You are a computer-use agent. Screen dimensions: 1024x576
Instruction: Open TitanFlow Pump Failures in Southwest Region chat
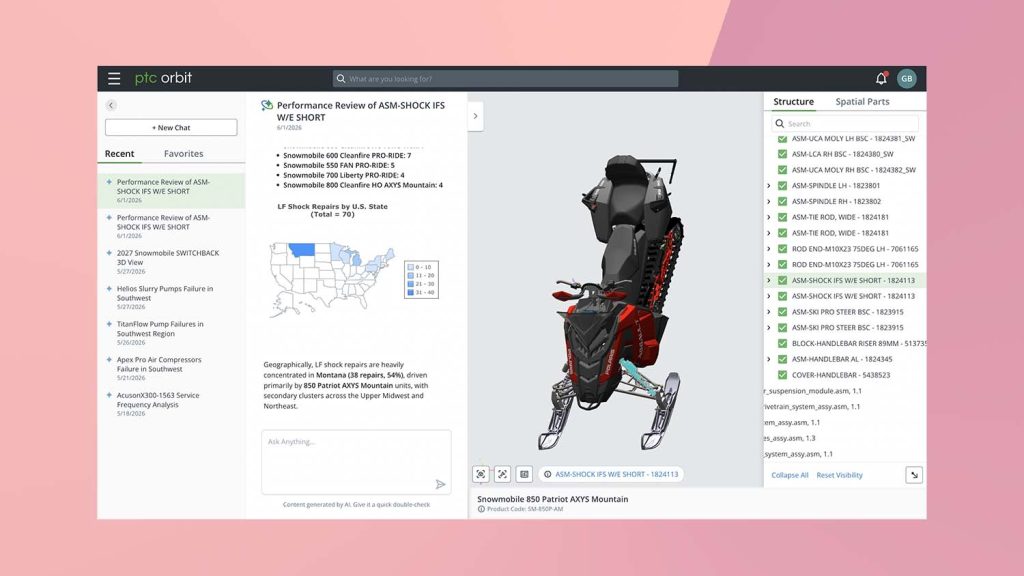171,332
